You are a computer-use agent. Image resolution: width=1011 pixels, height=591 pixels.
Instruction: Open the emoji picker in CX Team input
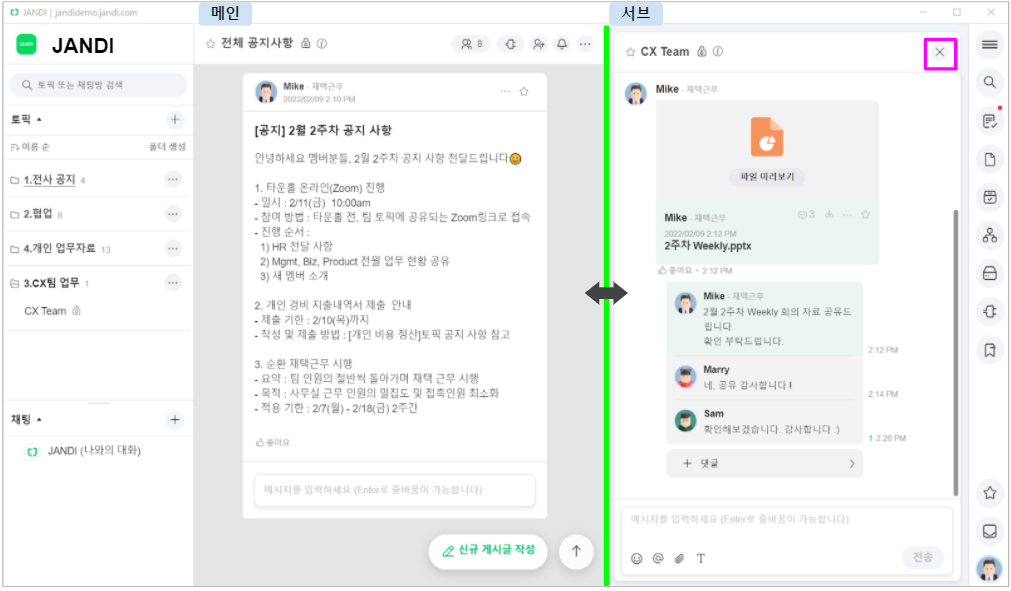point(636,559)
